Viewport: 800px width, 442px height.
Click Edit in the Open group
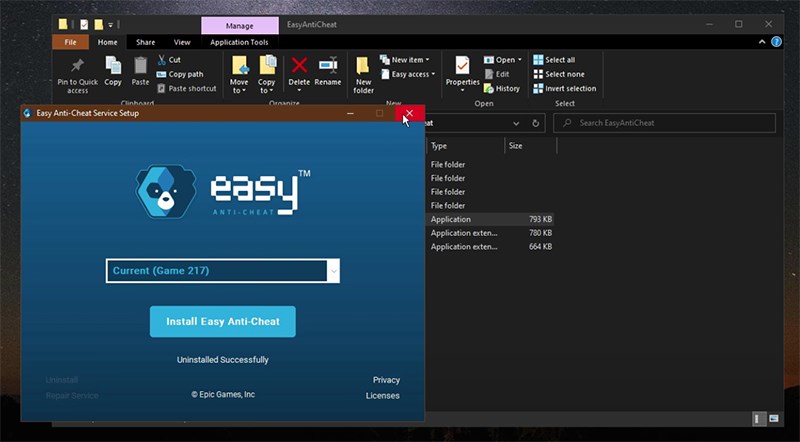point(496,74)
